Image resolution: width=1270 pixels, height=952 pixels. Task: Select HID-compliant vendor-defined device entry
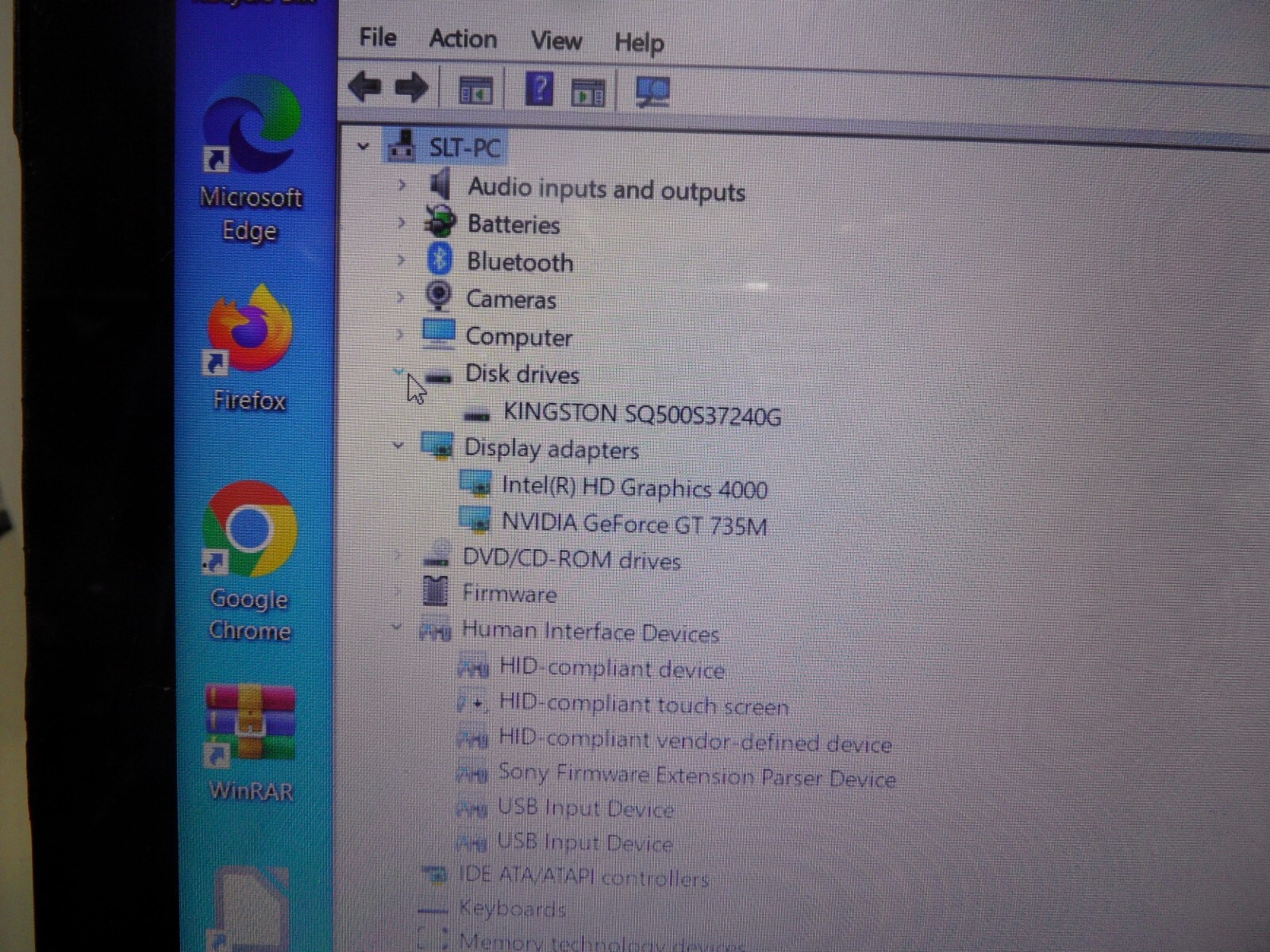coord(695,741)
